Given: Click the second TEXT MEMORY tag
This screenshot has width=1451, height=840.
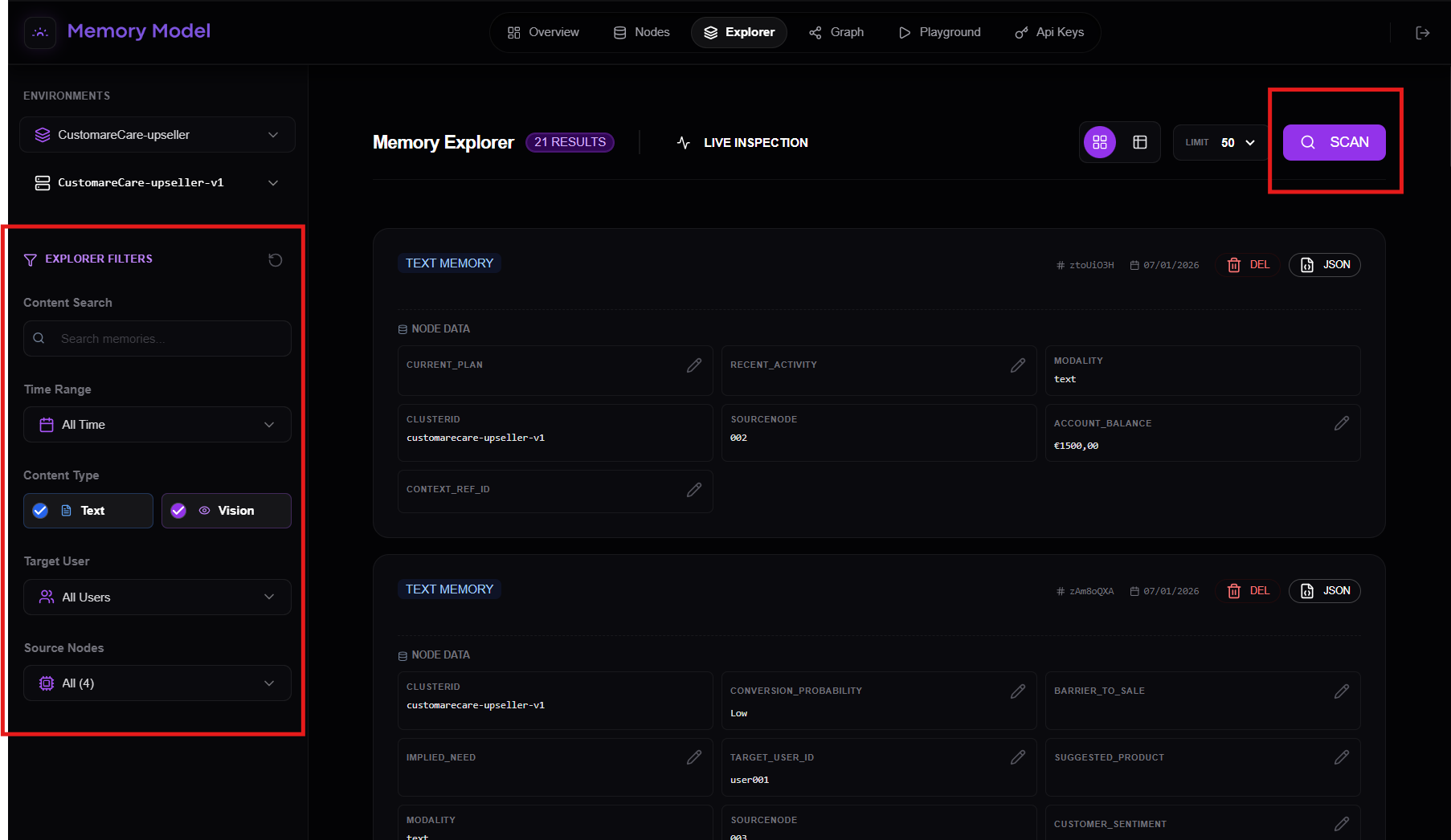Looking at the screenshot, I should click(449, 589).
